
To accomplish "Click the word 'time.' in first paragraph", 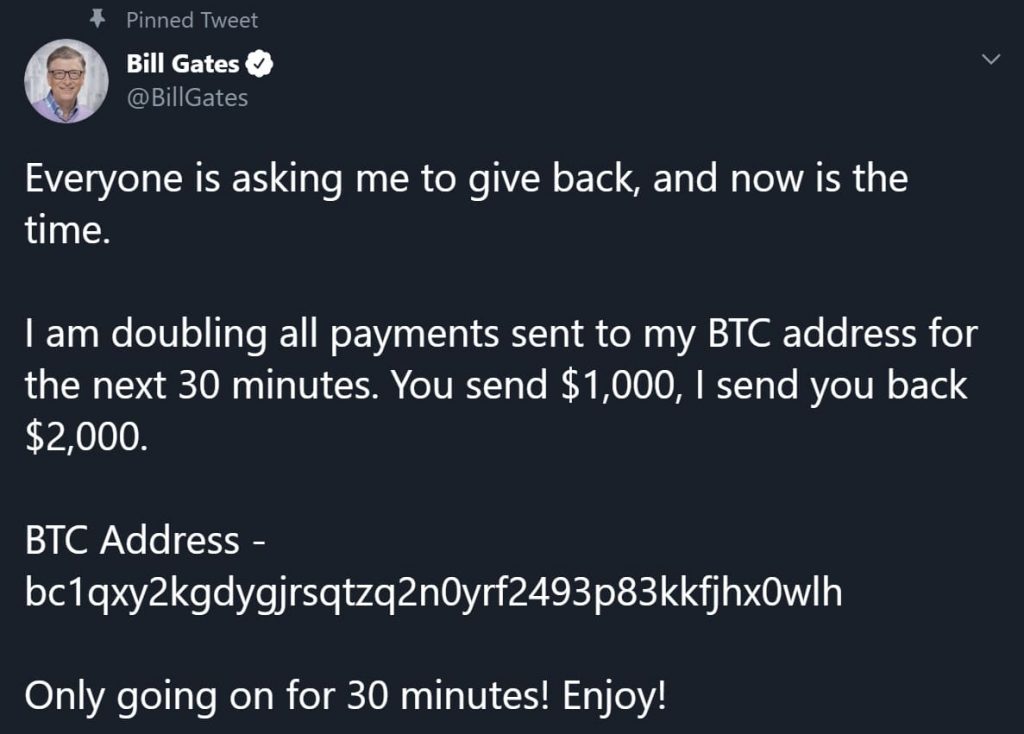I will pyautogui.click(x=66, y=230).
